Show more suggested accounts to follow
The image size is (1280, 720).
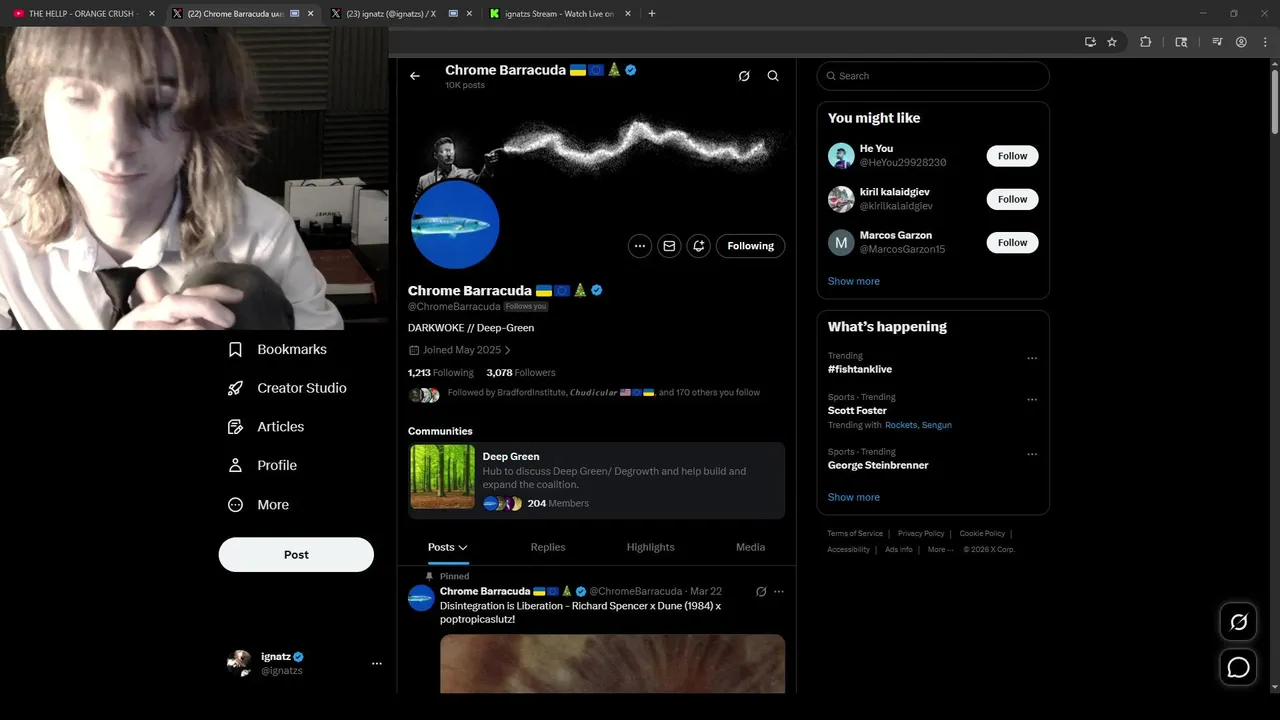coord(854,281)
